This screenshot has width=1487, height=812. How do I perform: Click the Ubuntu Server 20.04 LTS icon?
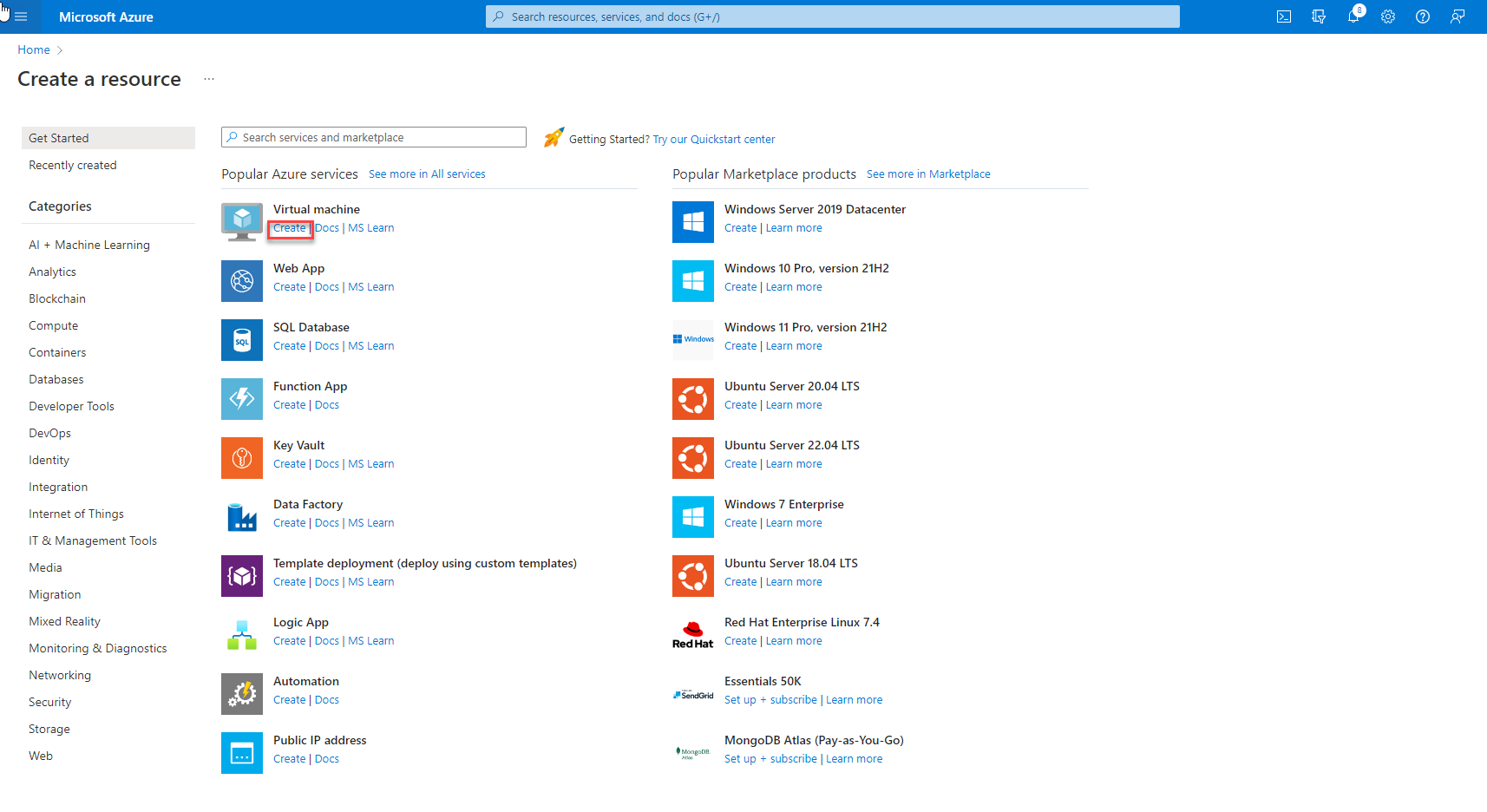[x=693, y=399]
